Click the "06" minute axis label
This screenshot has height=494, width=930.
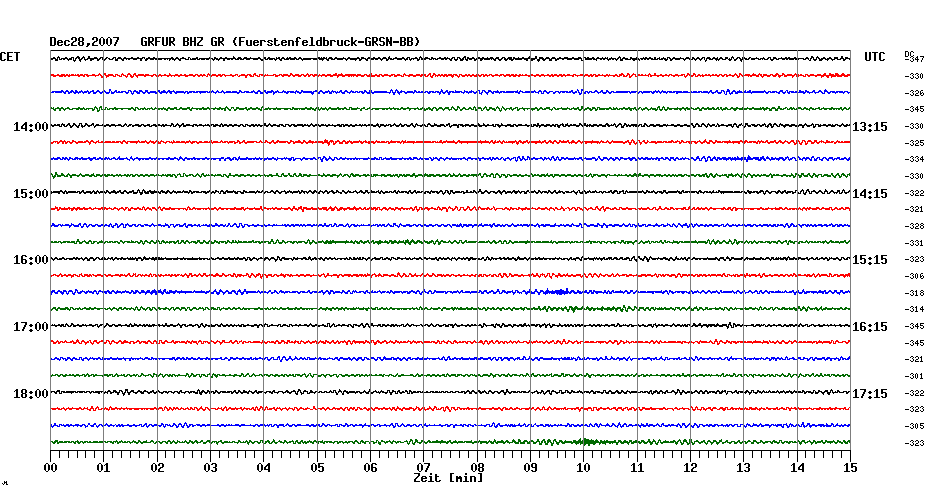(x=370, y=468)
